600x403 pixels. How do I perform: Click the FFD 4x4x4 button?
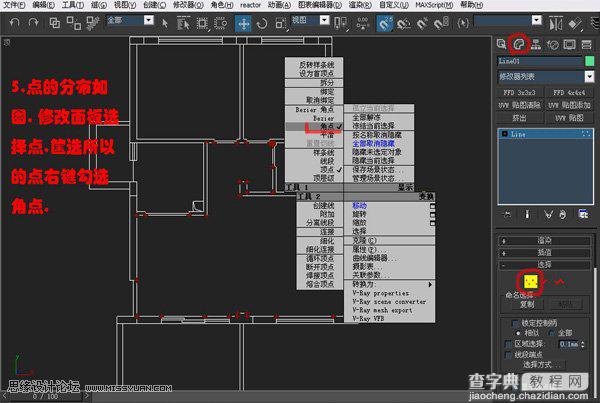[569, 93]
